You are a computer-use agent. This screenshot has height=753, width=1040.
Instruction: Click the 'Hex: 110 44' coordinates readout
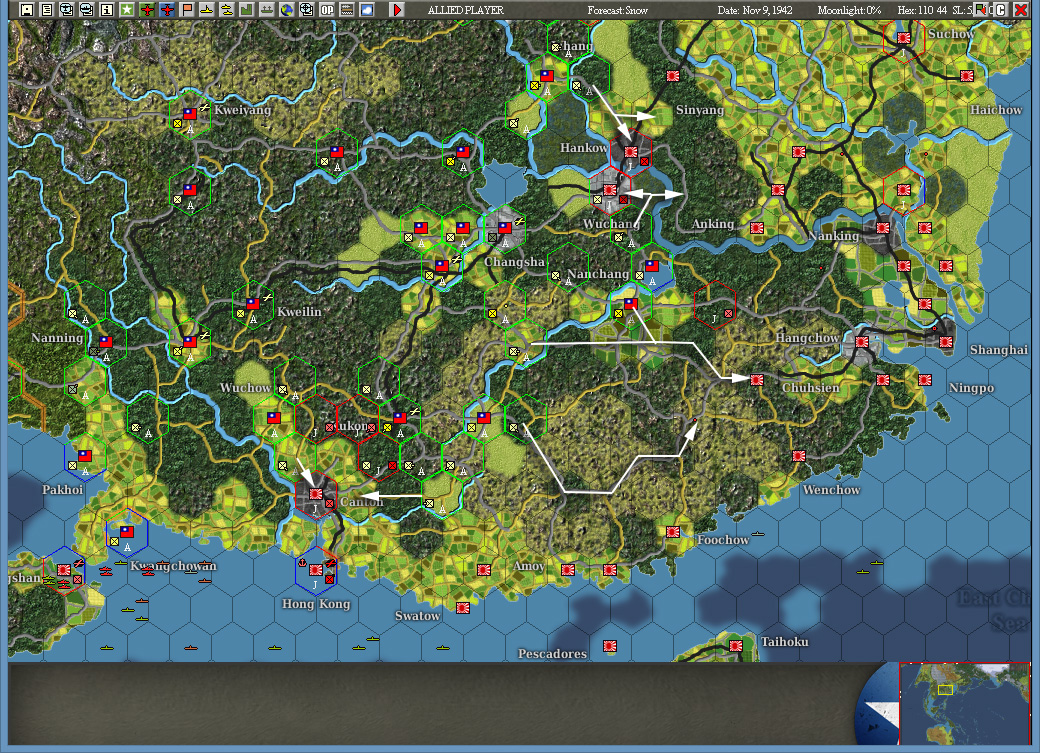(923, 10)
